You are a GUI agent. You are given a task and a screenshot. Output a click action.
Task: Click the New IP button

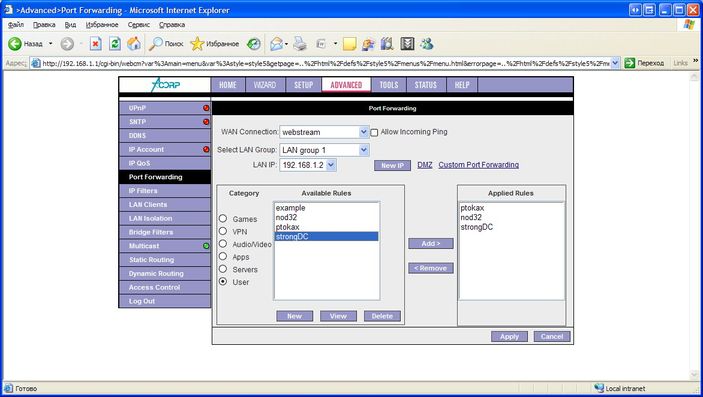click(392, 166)
